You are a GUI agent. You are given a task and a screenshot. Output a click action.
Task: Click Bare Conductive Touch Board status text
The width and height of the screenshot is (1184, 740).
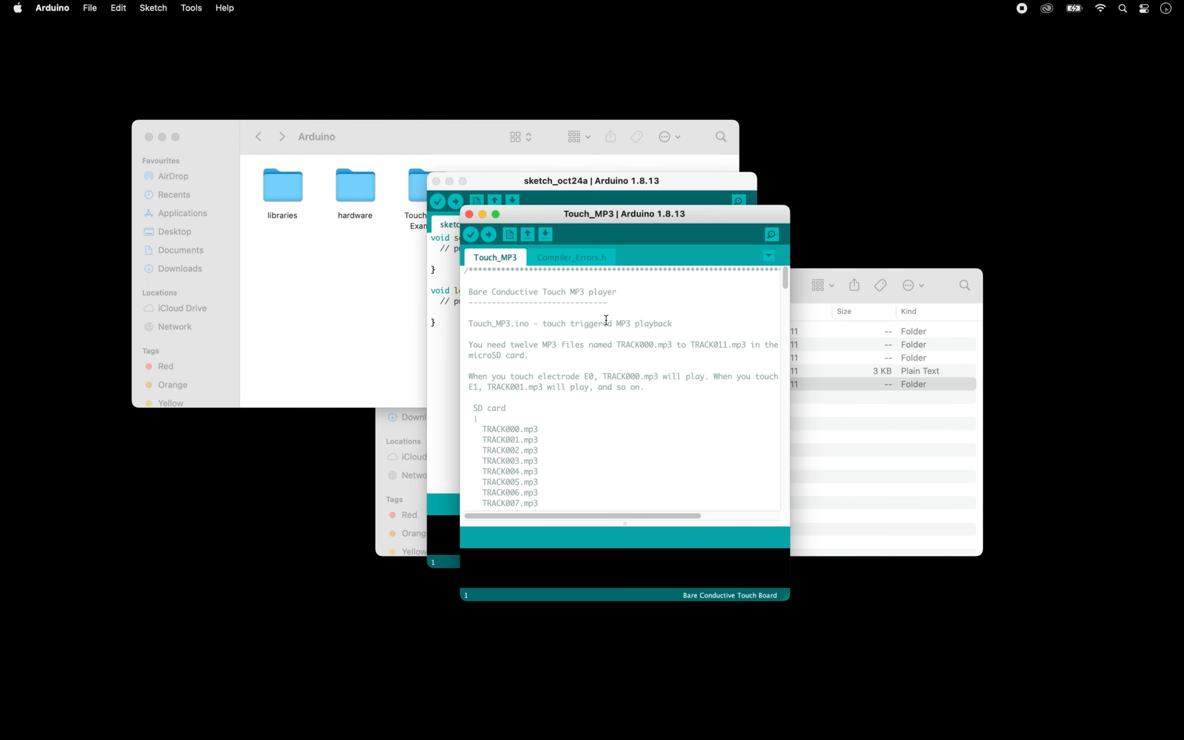(x=729, y=595)
